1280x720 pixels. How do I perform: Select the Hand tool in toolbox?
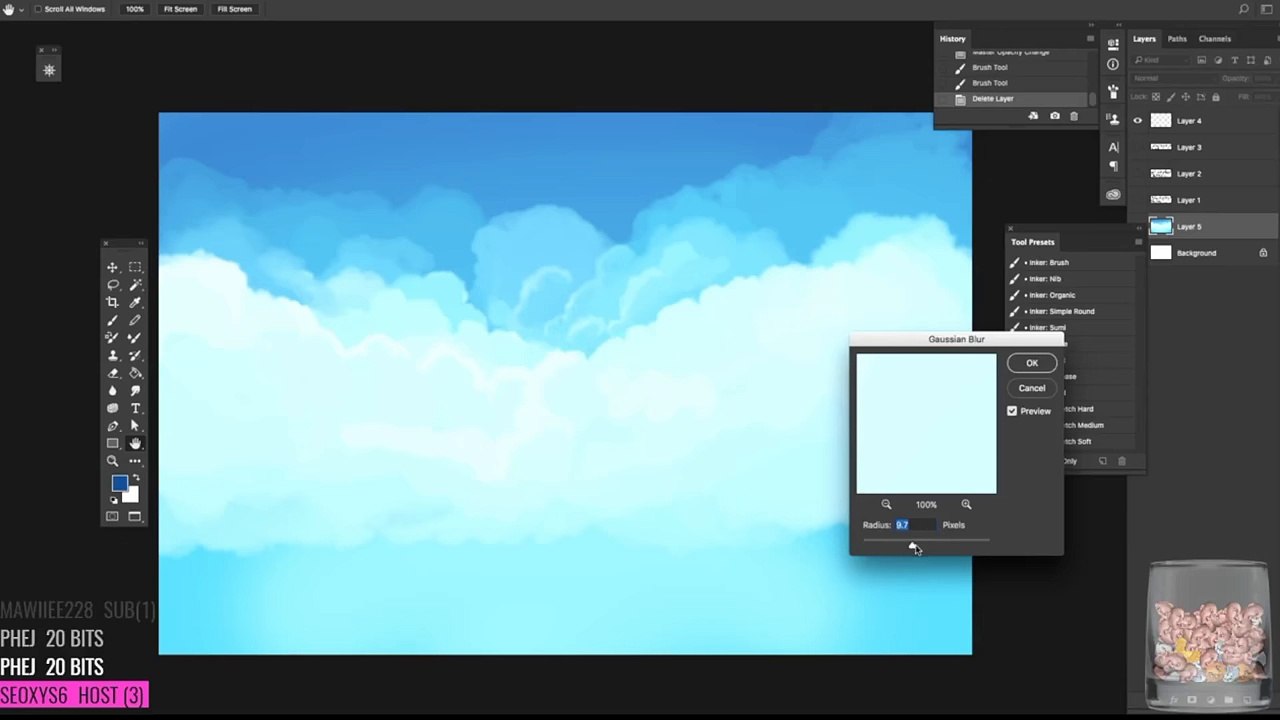[135, 443]
